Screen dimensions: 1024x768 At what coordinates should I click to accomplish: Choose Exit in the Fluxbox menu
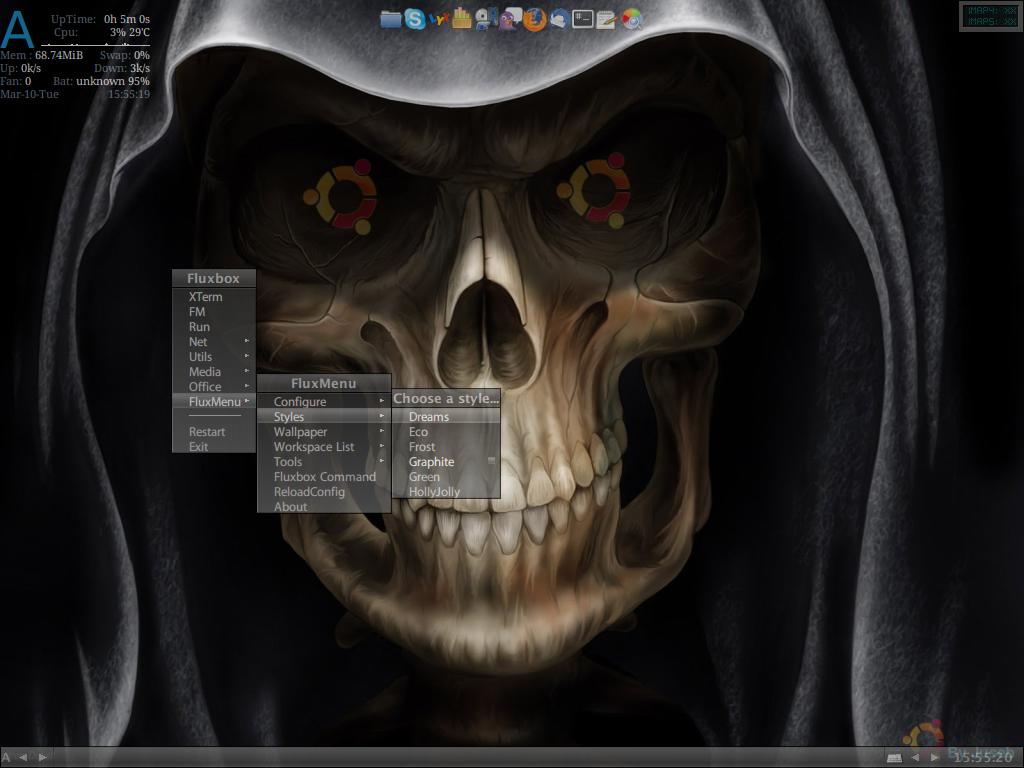pos(214,447)
